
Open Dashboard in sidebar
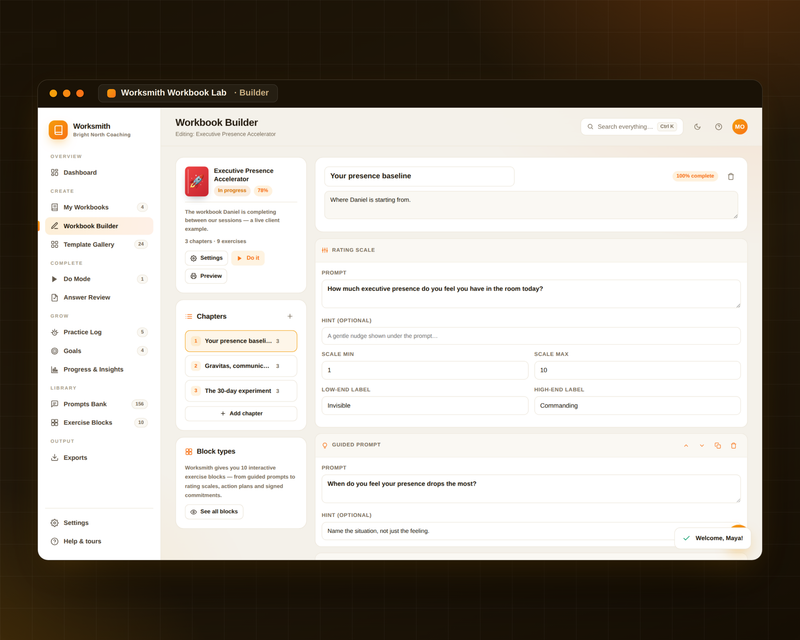[99, 173]
